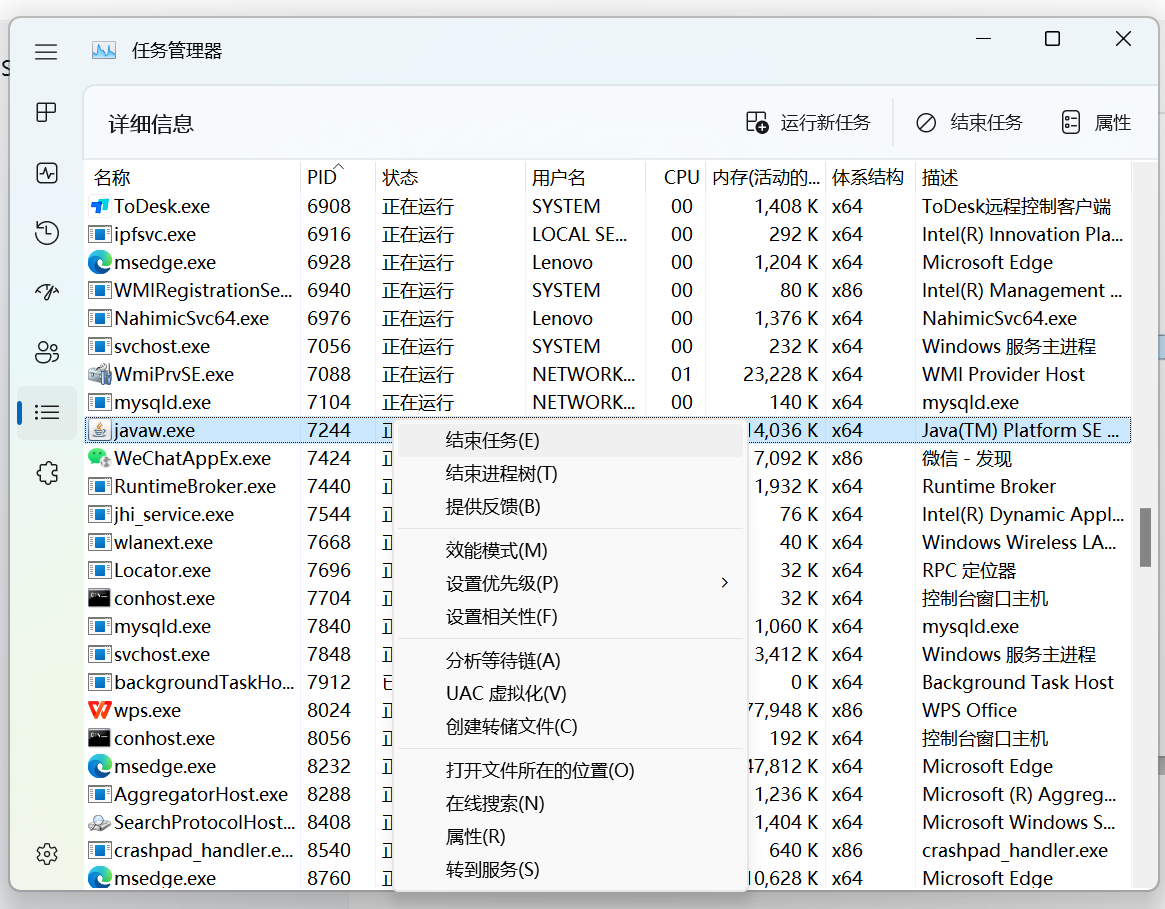Click the WeChatAppEx.exe WeChat icon
This screenshot has height=909, width=1165.
(x=100, y=458)
